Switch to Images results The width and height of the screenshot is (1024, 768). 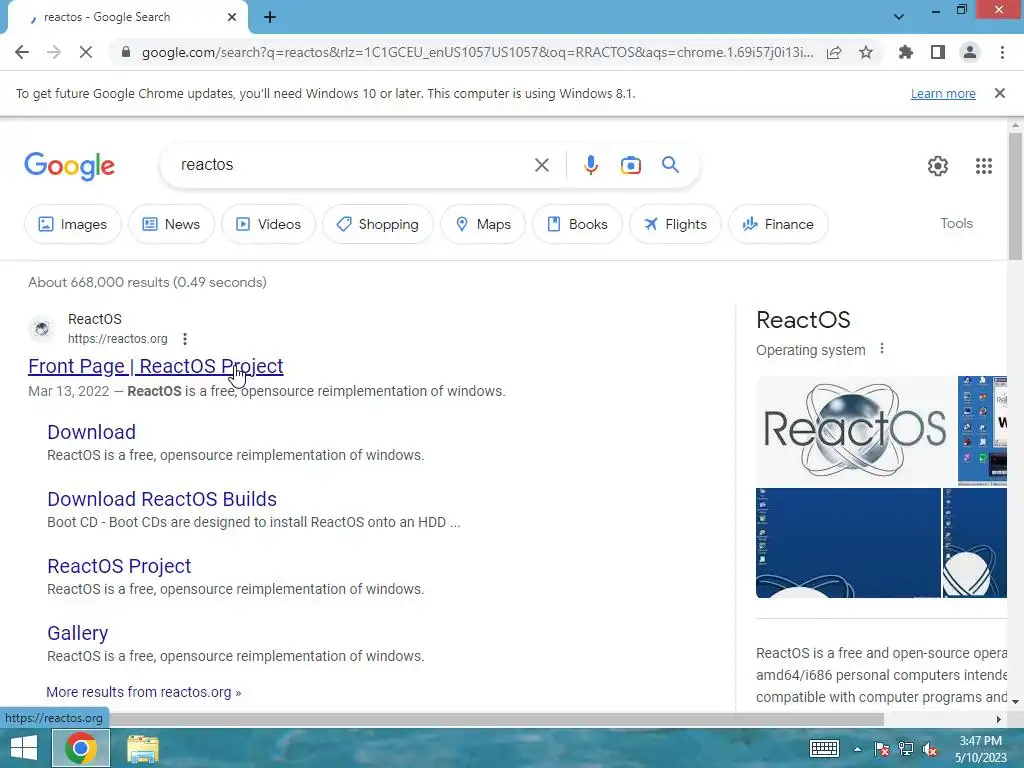(72, 224)
